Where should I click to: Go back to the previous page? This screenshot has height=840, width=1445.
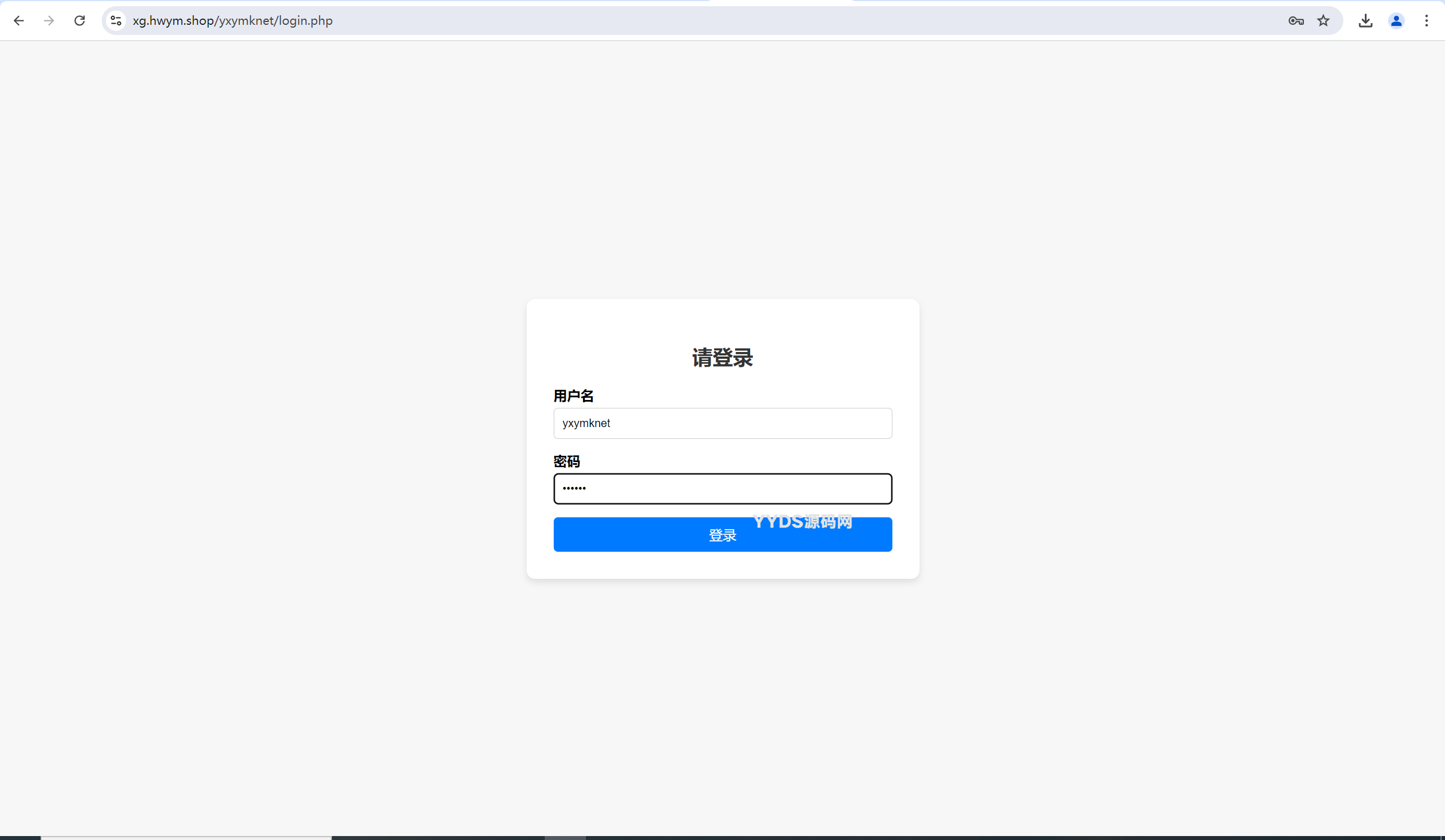click(x=19, y=21)
